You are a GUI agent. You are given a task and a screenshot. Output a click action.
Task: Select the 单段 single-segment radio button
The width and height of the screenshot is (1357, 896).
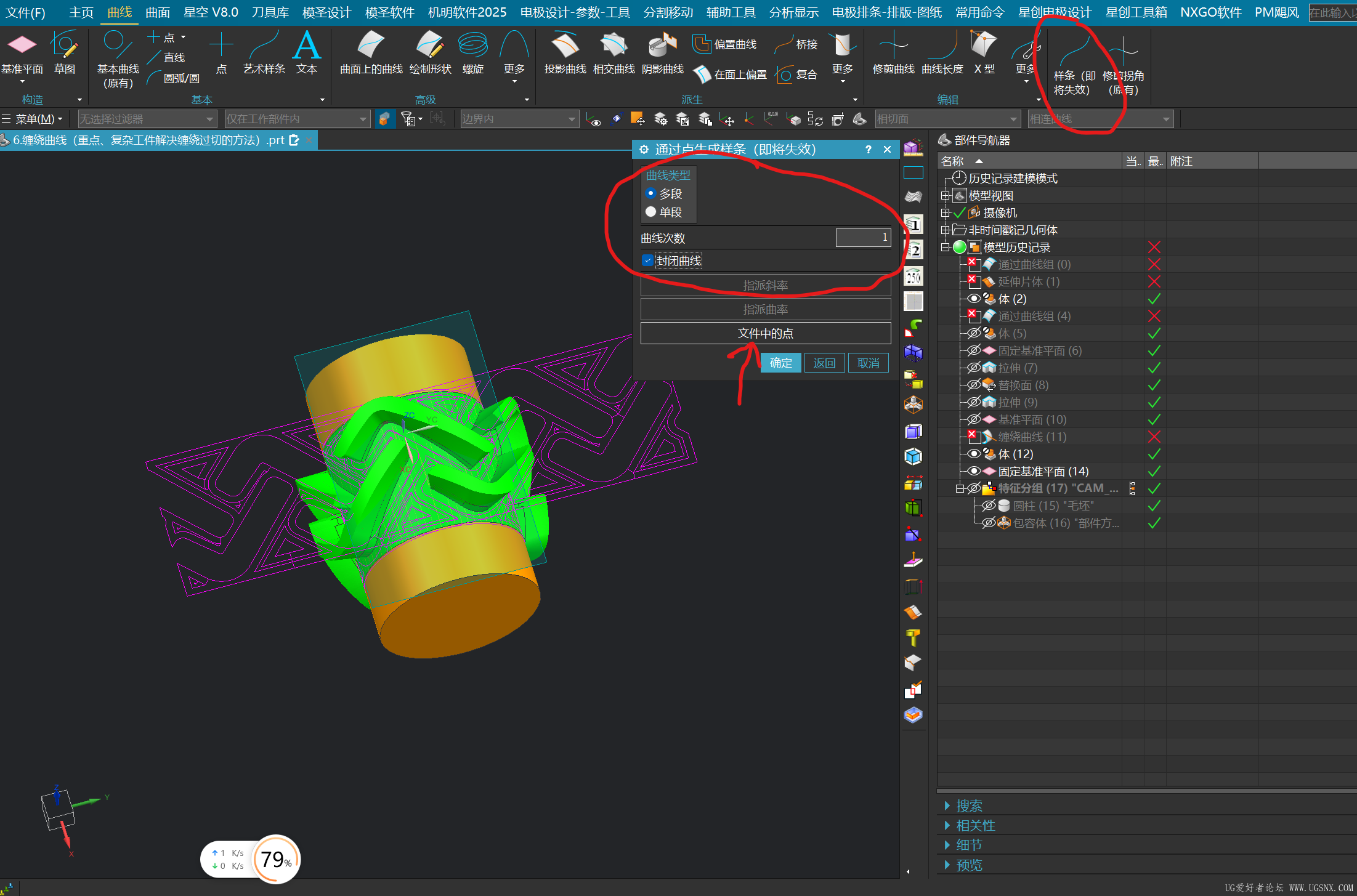pos(650,212)
